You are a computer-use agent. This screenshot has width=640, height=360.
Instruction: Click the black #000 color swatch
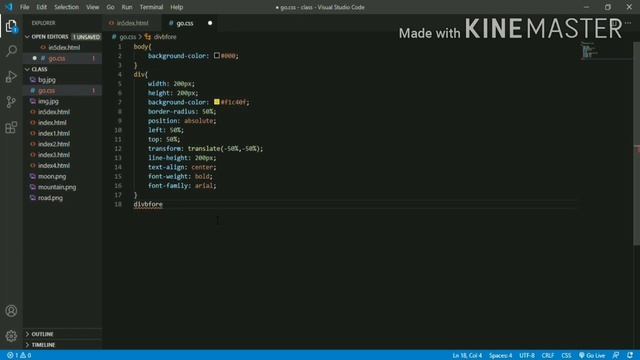pyautogui.click(x=217, y=56)
